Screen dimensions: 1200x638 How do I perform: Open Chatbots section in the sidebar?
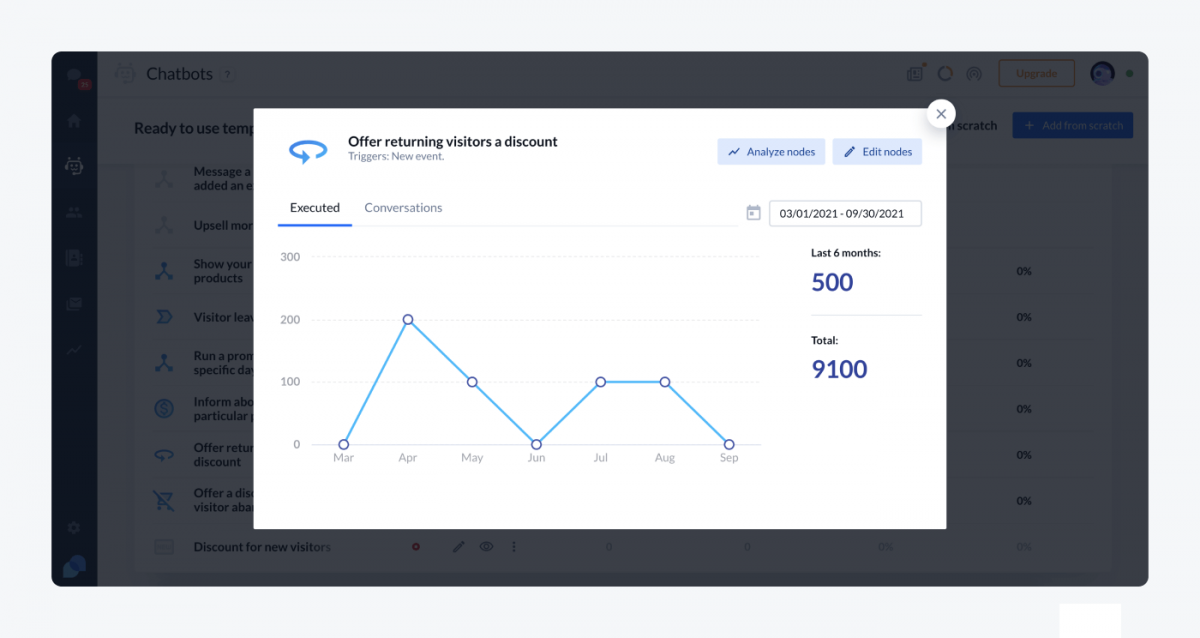coord(74,166)
